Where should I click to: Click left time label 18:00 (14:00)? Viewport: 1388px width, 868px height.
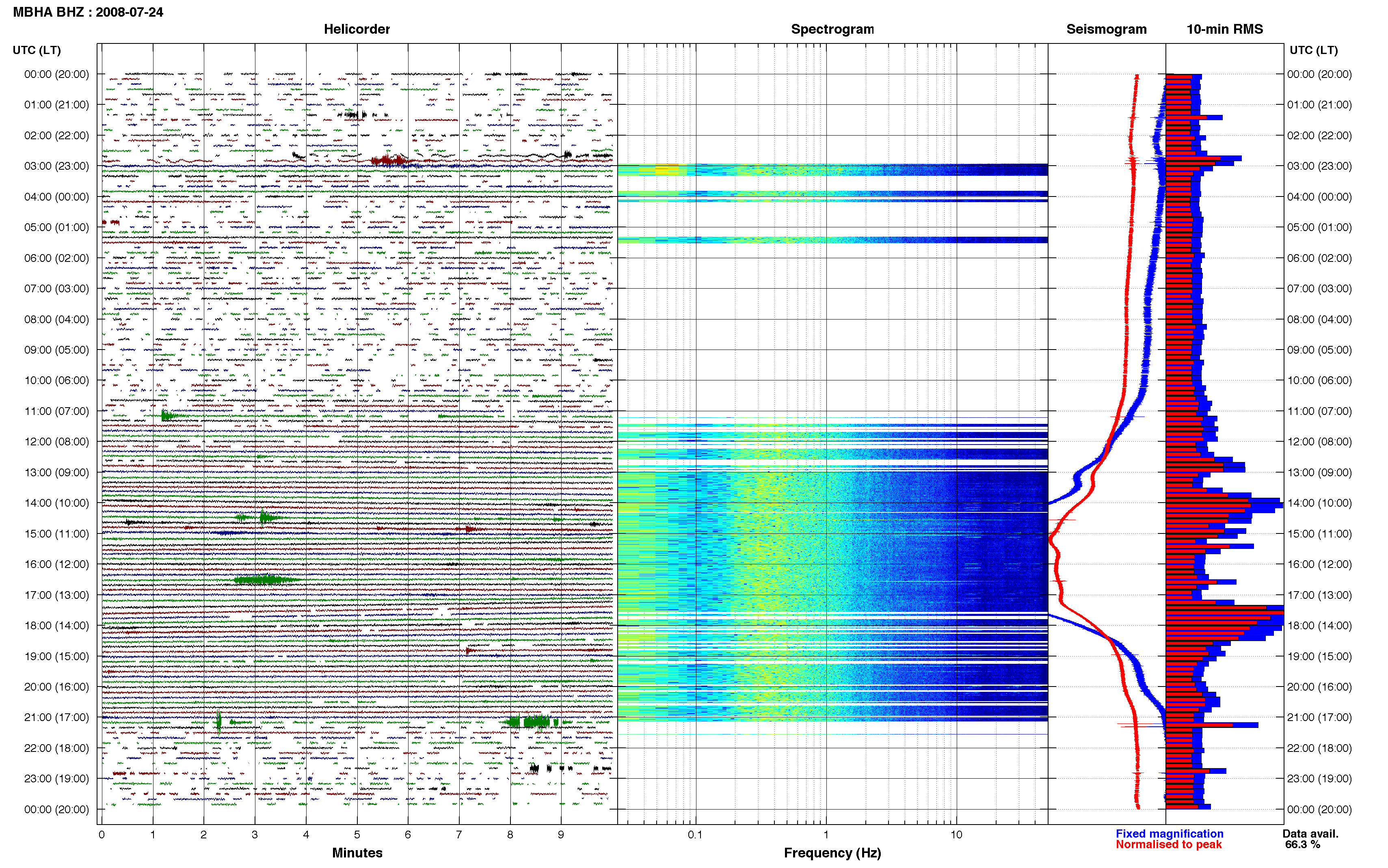point(57,625)
